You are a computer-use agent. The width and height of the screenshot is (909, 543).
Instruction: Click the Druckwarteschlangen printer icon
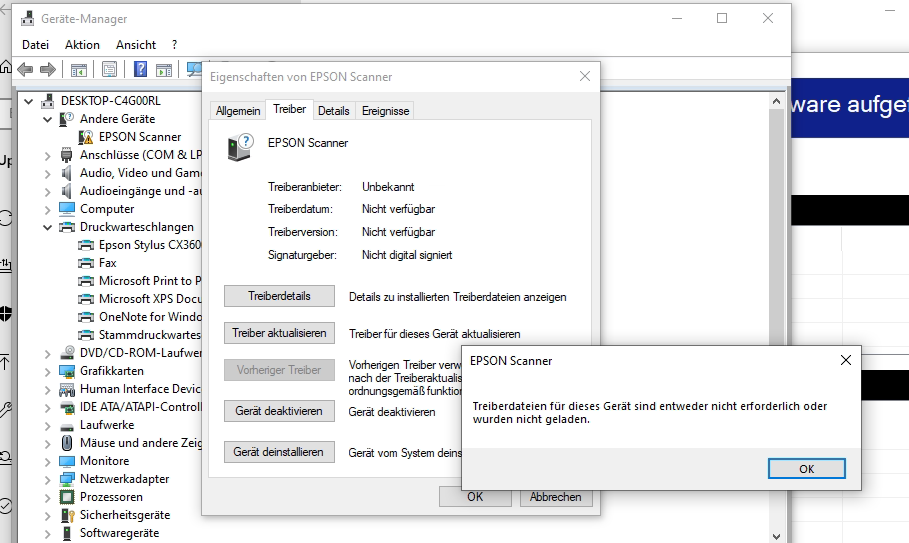tap(67, 227)
